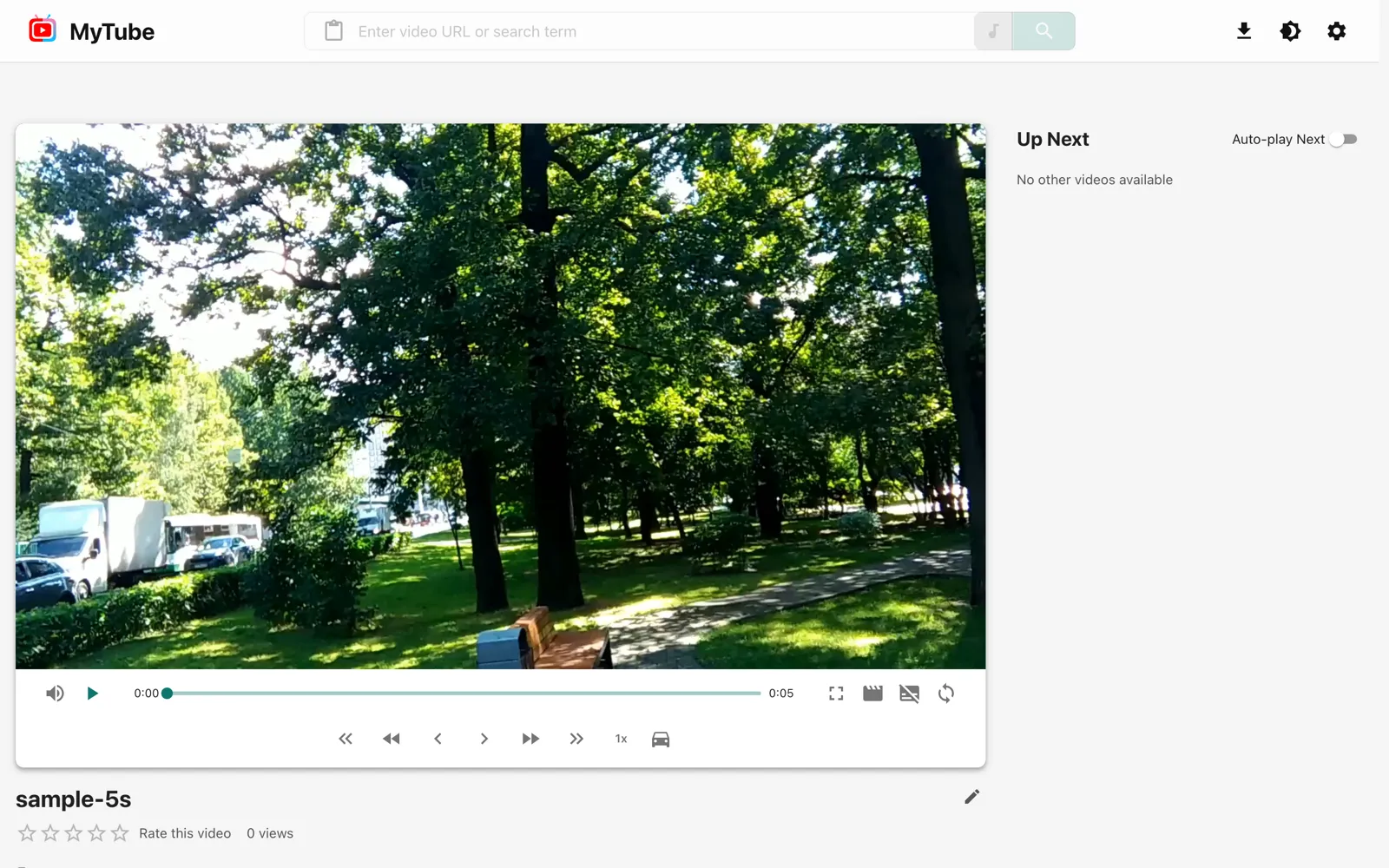Click the rewind button

(x=392, y=739)
